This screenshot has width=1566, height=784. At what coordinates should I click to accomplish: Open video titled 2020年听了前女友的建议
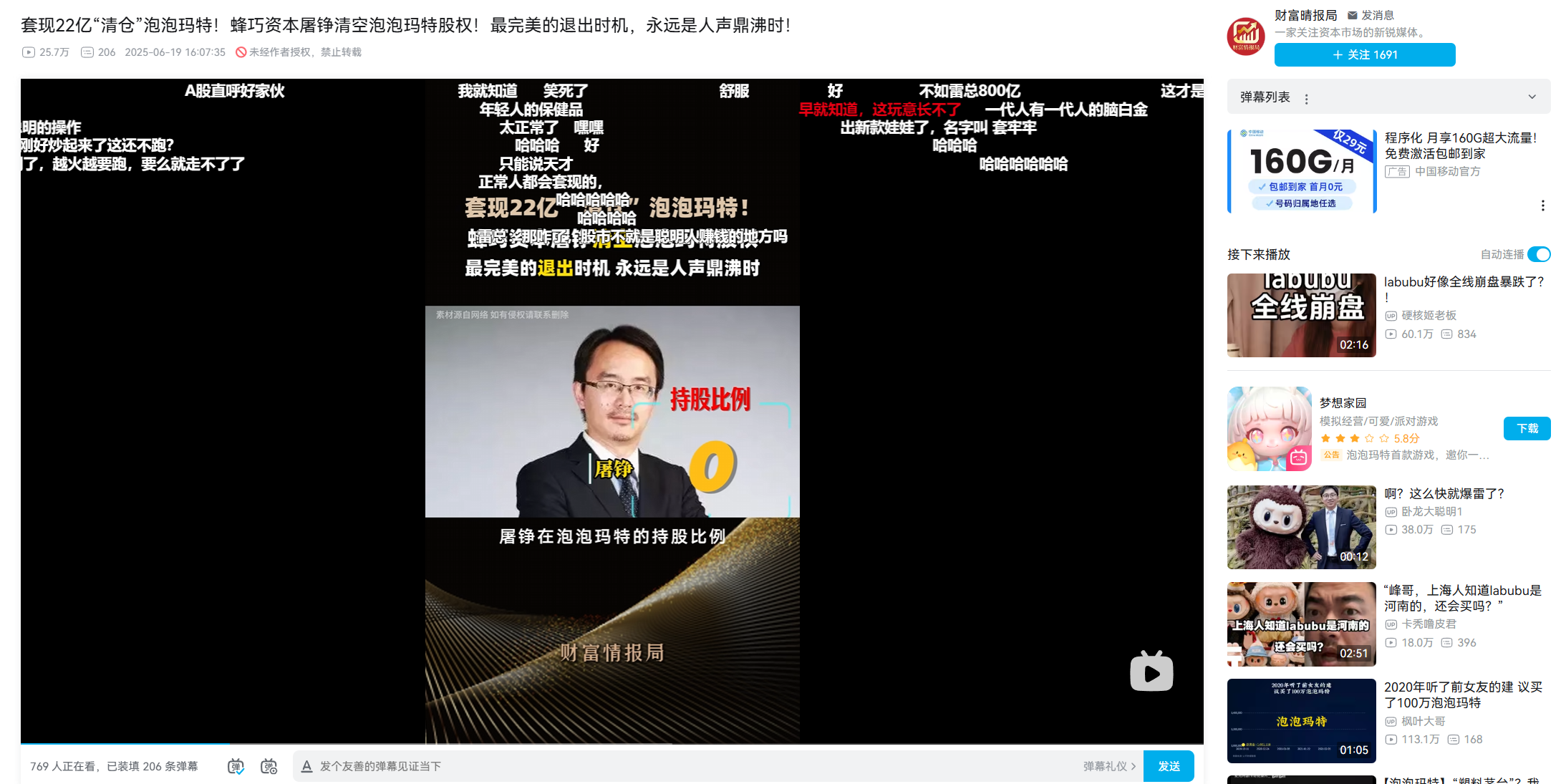point(1463,695)
